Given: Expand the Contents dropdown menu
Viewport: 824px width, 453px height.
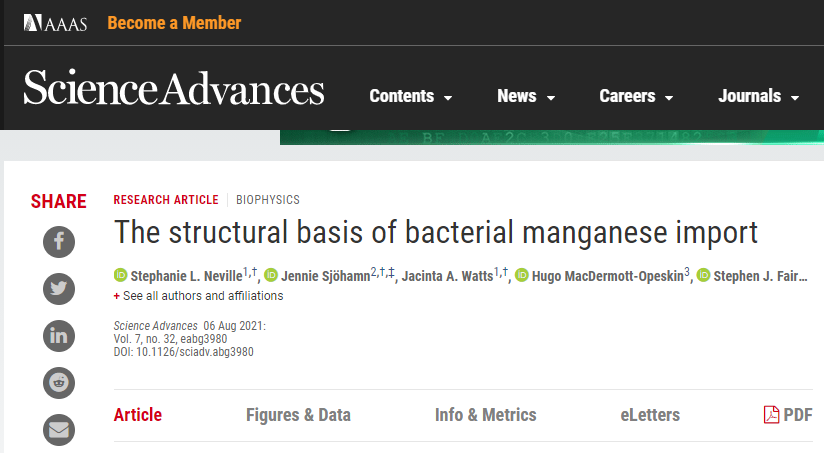Looking at the screenshot, I should pyautogui.click(x=410, y=97).
